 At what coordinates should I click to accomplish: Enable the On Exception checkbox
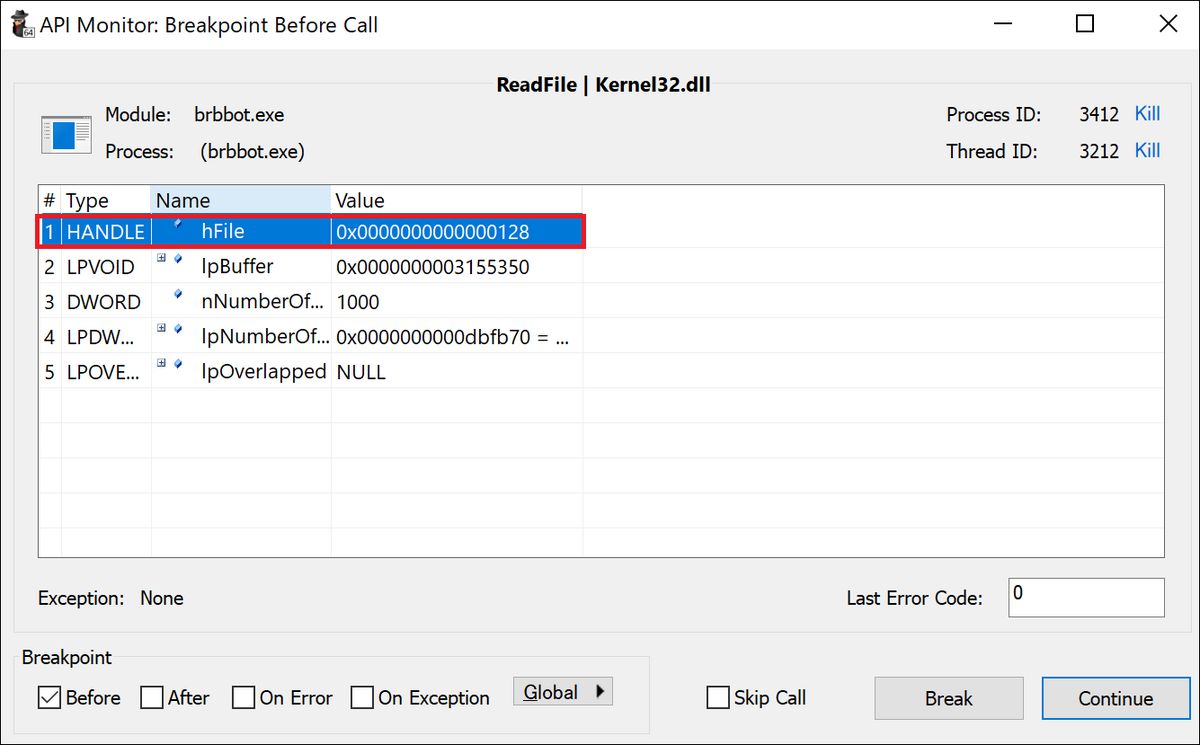point(361,697)
